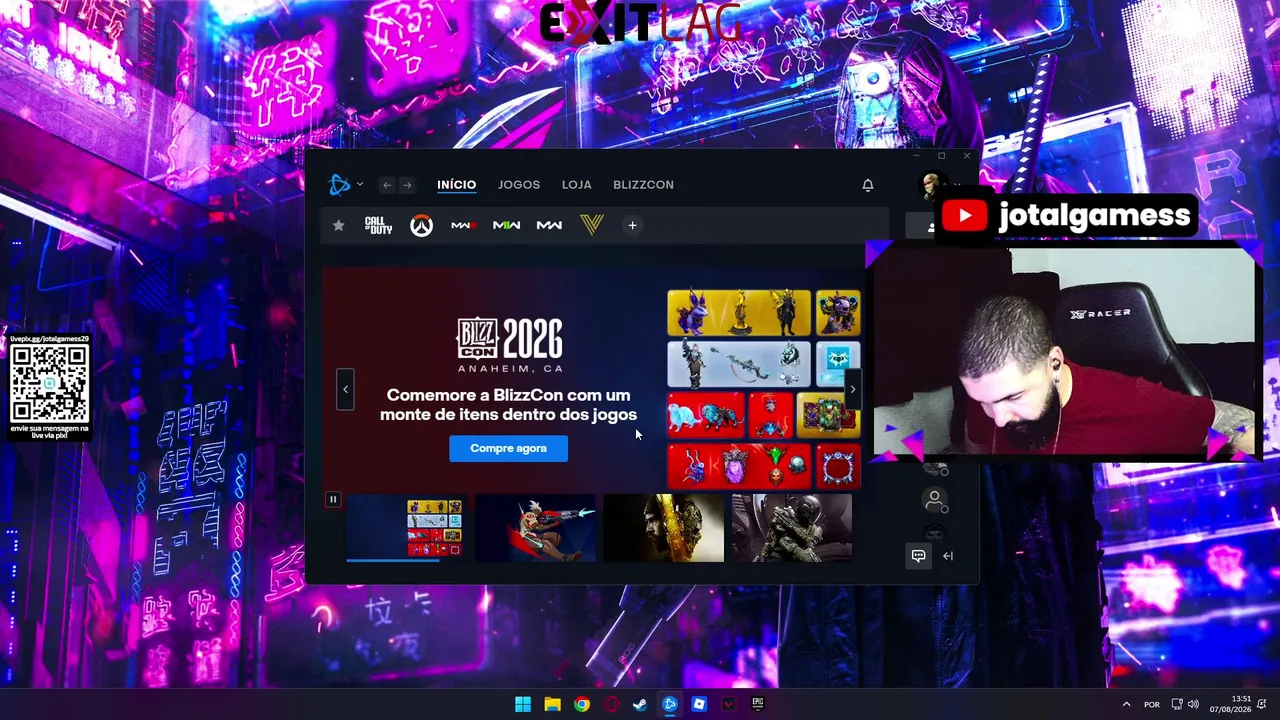
Task: Select the red-caped gunner carousel thumbnail
Action: point(534,527)
